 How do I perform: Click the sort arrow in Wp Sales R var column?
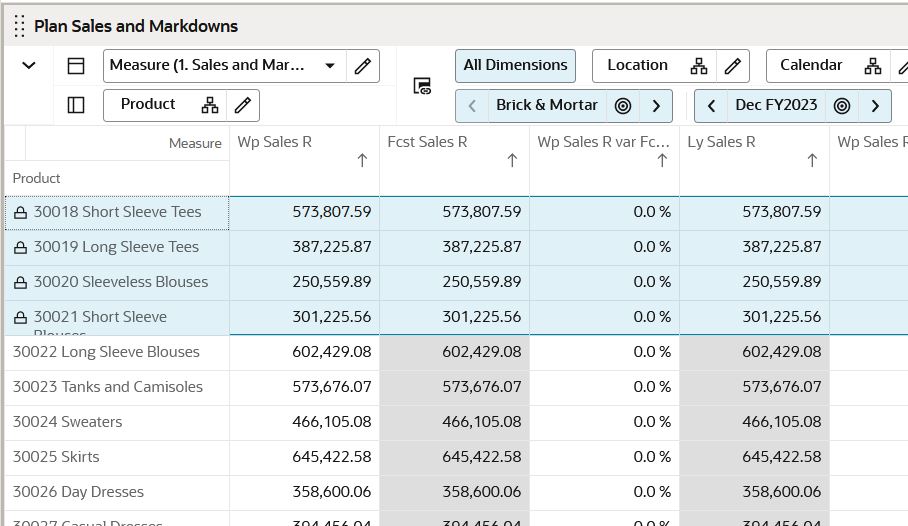pos(662,160)
